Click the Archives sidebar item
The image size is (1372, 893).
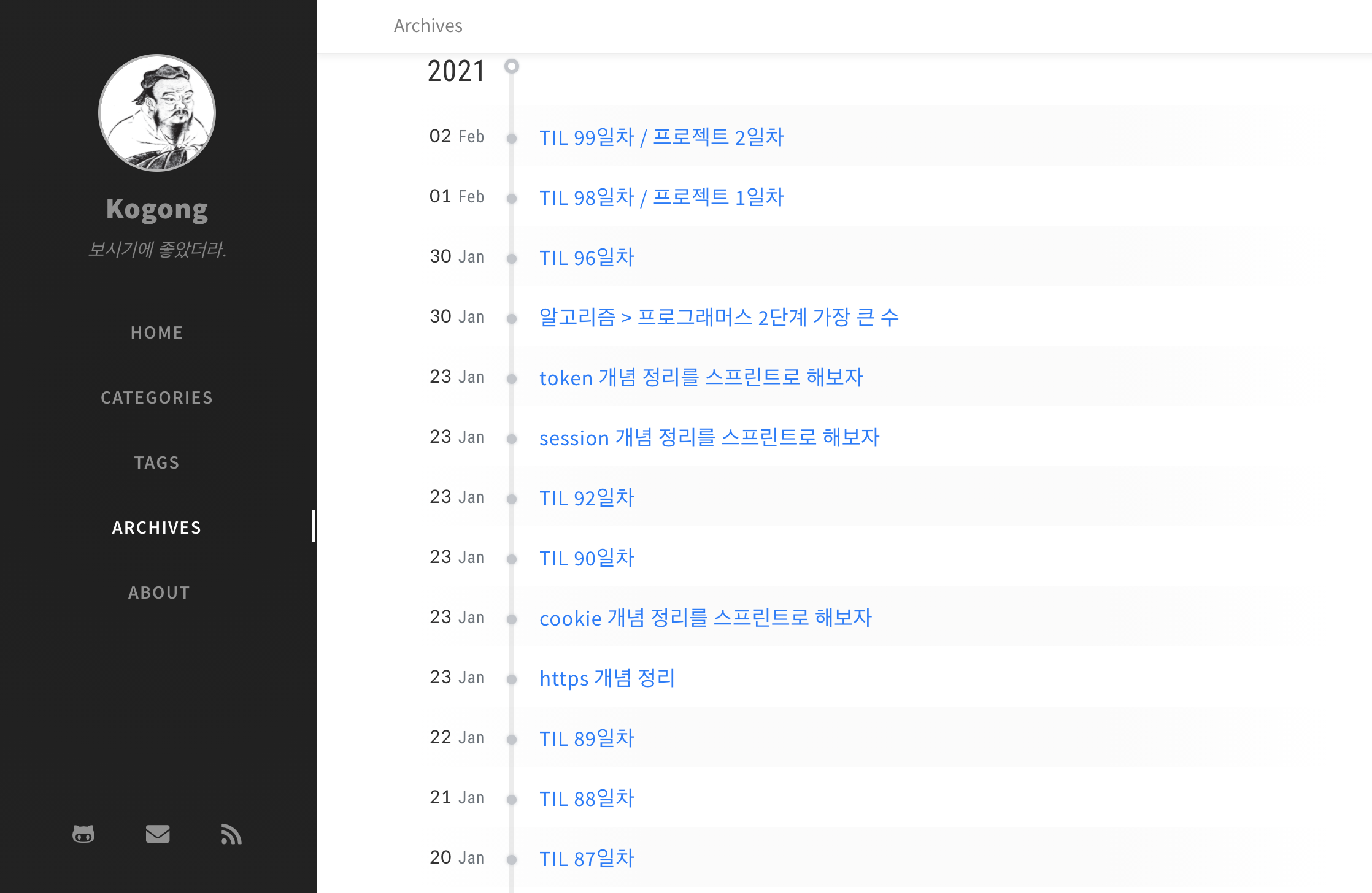pos(157,527)
